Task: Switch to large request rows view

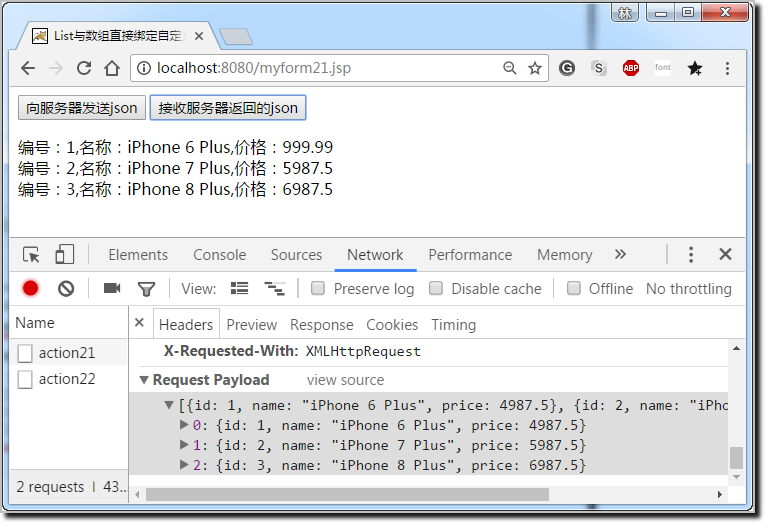Action: 240,288
